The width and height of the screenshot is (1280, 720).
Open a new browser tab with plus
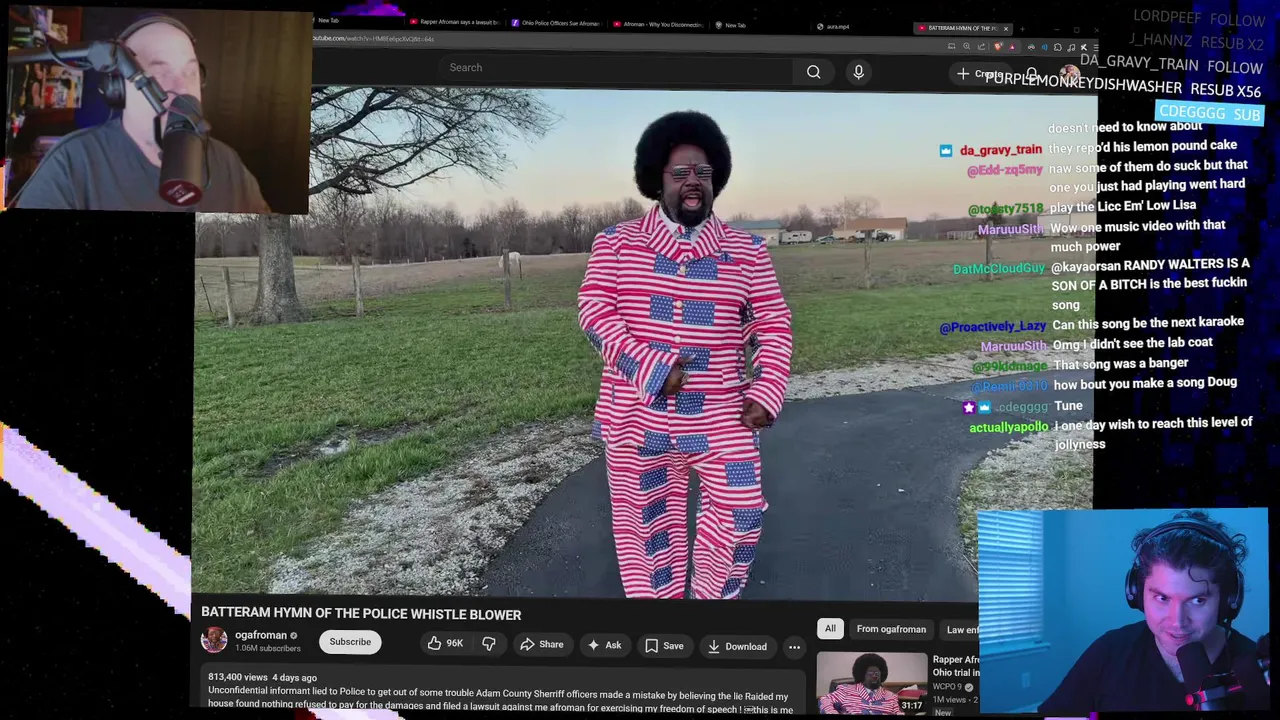click(1022, 29)
